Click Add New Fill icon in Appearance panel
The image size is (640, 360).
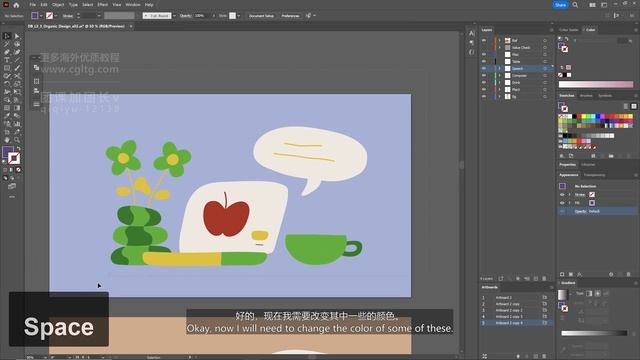(x=571, y=274)
